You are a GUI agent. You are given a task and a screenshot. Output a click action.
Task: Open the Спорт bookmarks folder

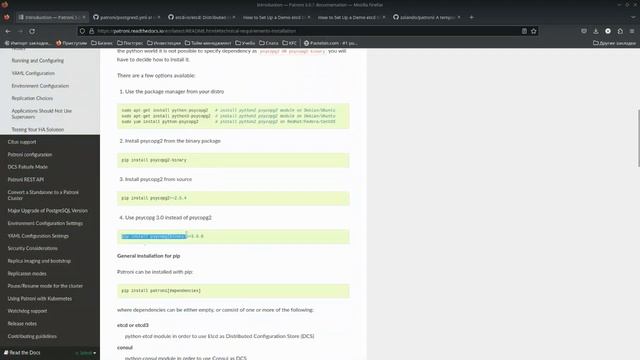coord(269,43)
